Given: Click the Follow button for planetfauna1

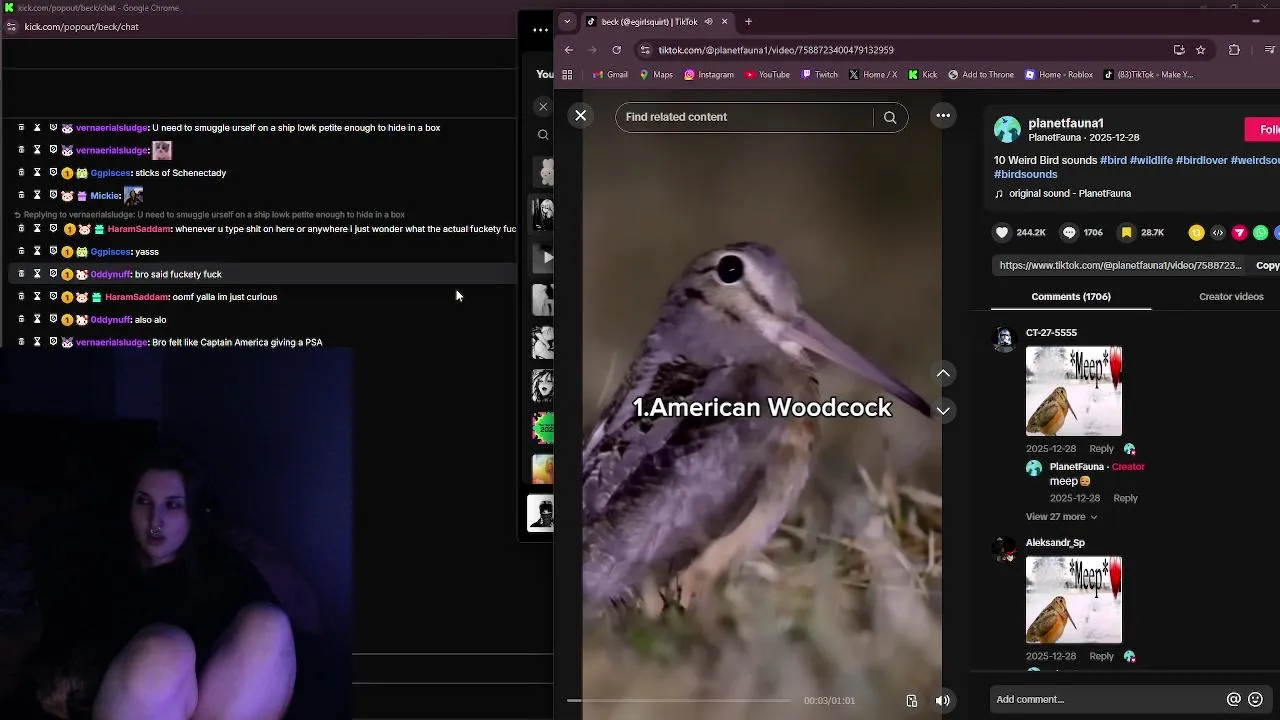Looking at the screenshot, I should [x=1264, y=129].
